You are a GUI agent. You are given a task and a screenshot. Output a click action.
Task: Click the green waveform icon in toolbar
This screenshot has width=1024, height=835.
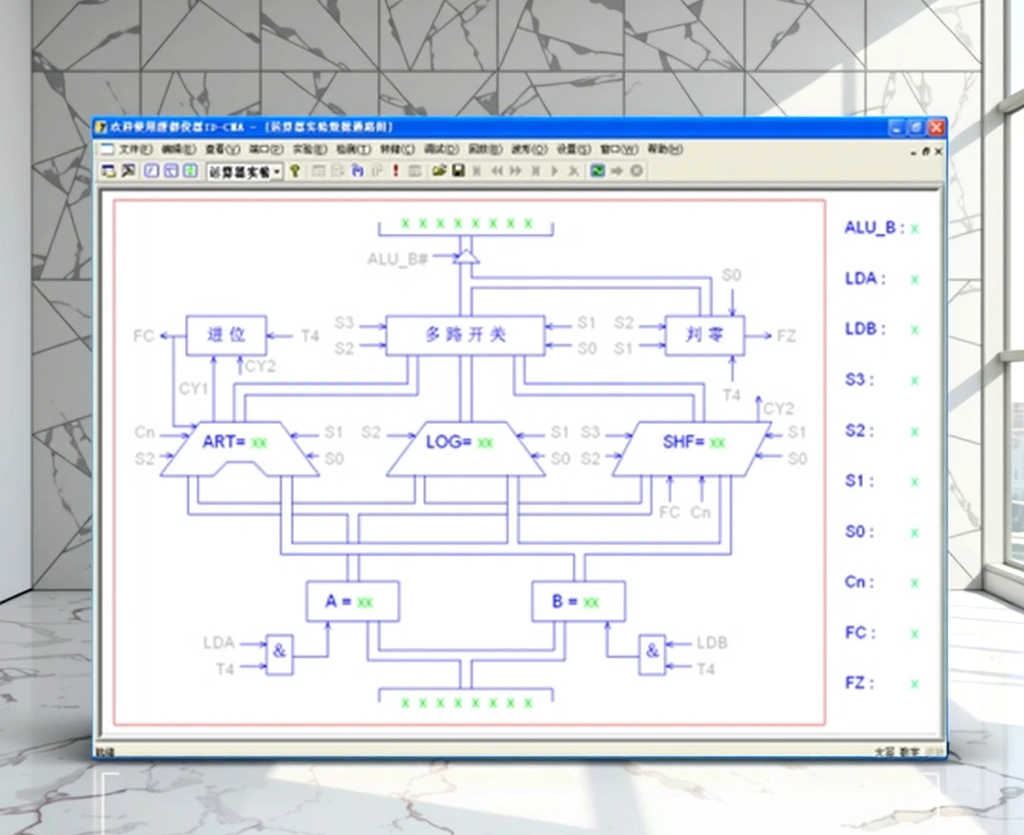click(x=597, y=171)
